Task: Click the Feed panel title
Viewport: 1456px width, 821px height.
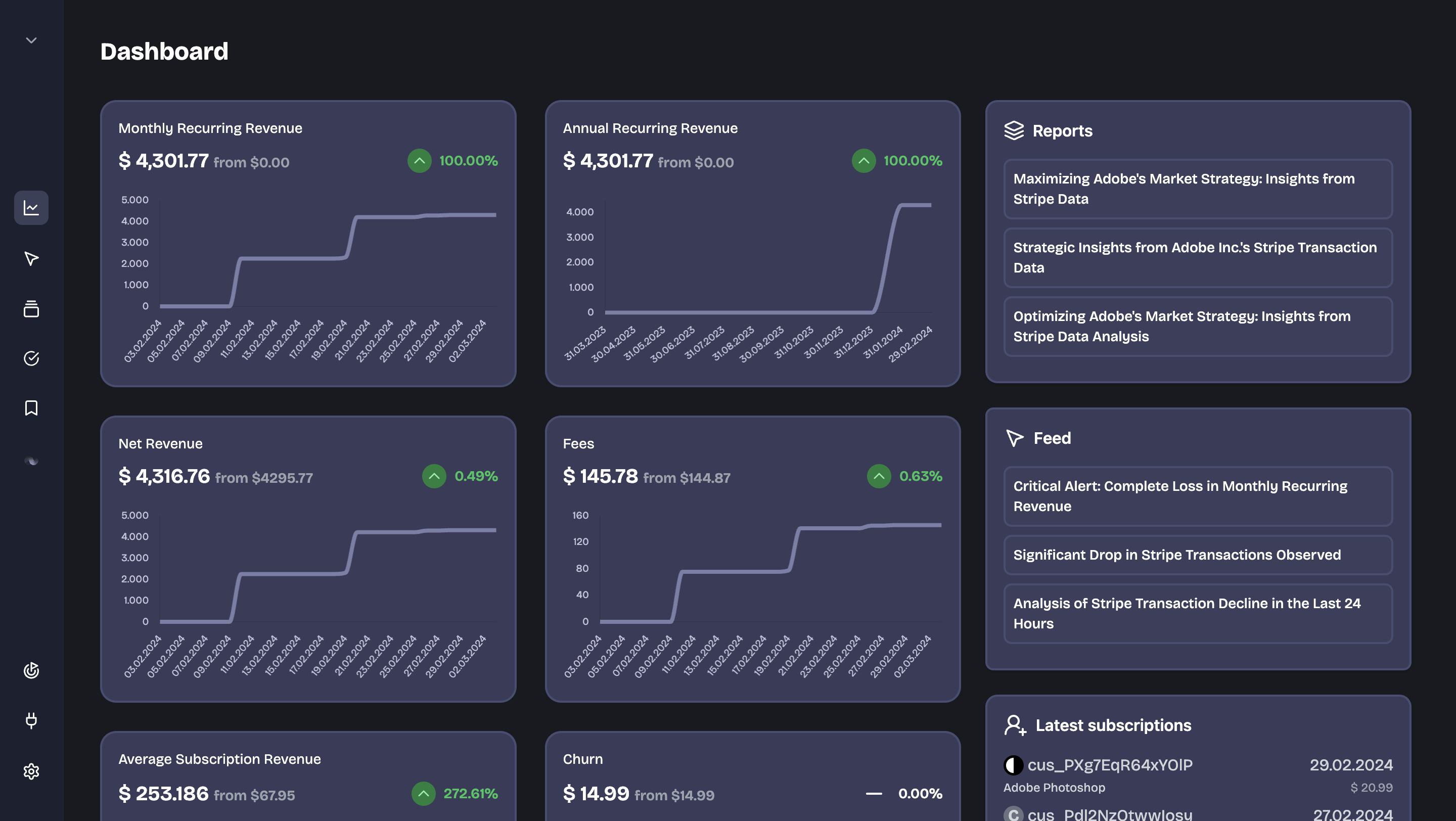Action: 1052,438
